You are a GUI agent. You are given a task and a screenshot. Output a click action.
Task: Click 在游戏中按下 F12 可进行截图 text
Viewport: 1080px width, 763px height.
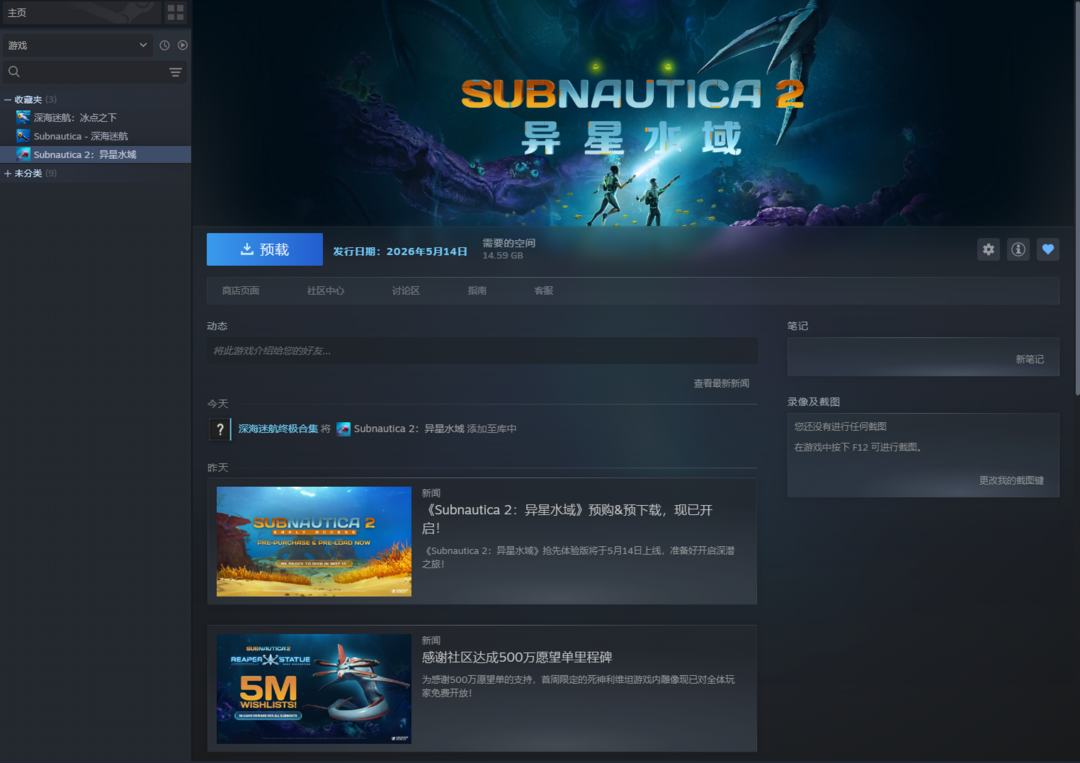[858, 448]
